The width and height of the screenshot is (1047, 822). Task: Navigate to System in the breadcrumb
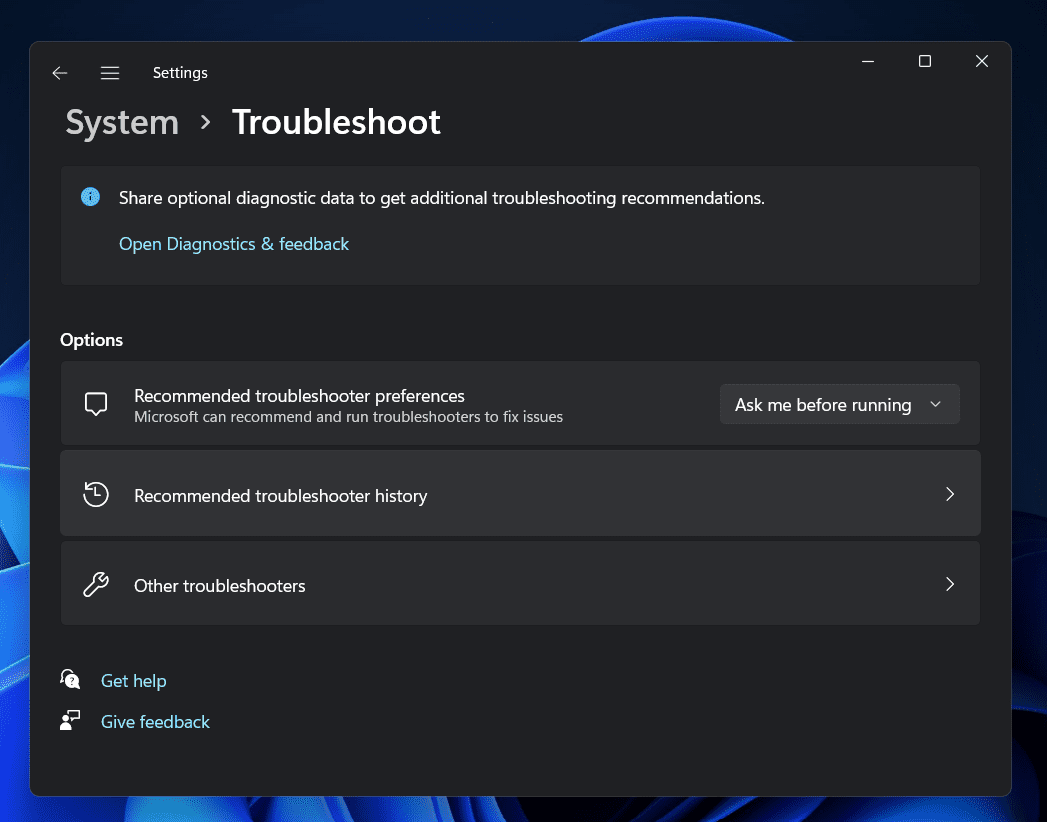(122, 122)
